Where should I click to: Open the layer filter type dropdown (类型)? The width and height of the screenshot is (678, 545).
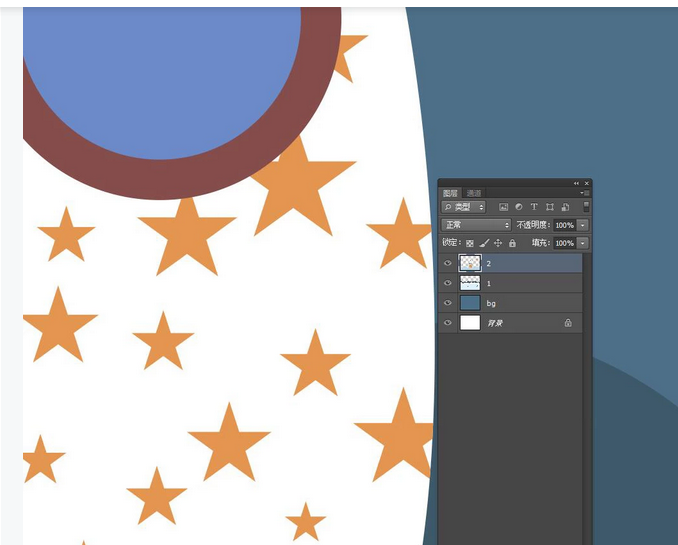(x=464, y=207)
